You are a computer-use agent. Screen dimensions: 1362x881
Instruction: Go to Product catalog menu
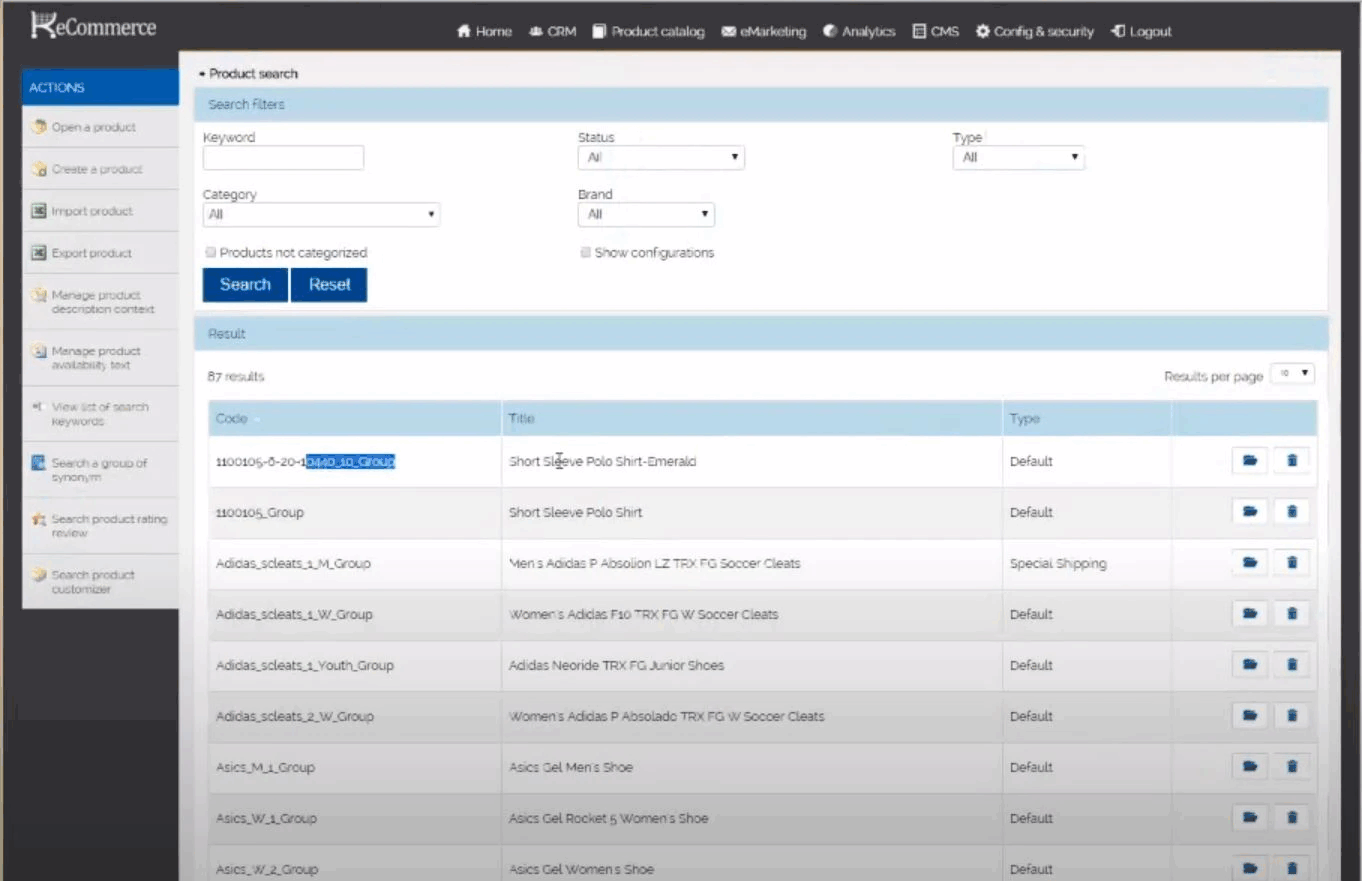click(648, 31)
